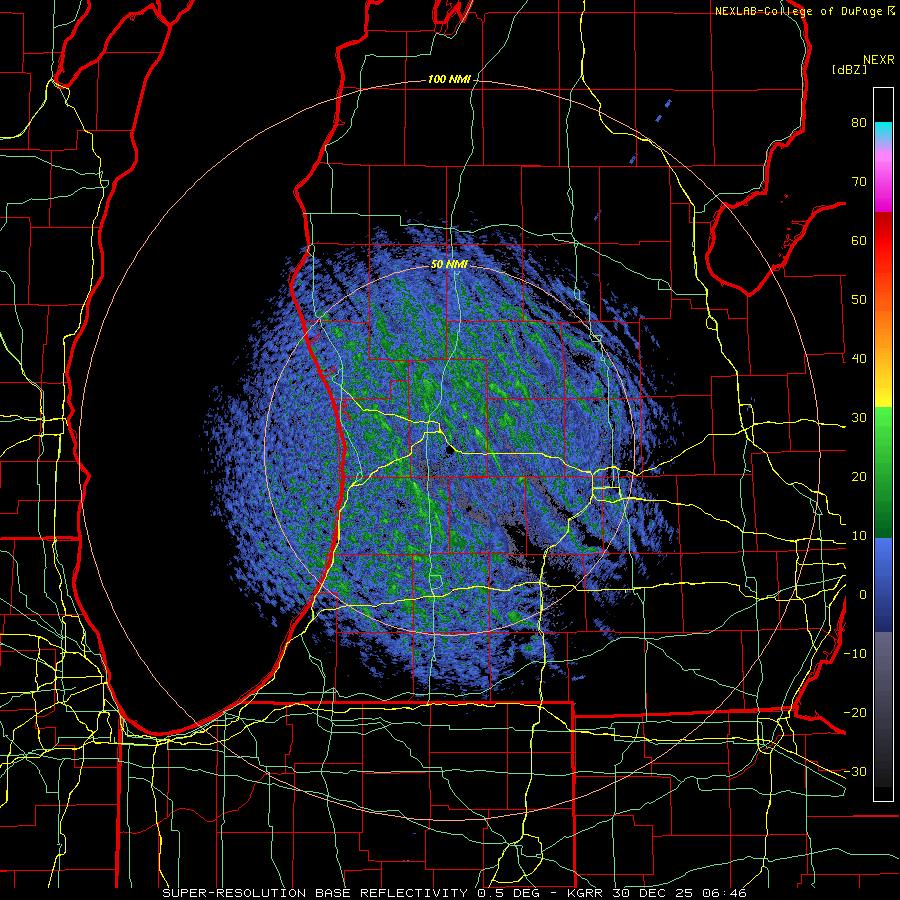Click the "NEXR" legend header text

point(879,60)
